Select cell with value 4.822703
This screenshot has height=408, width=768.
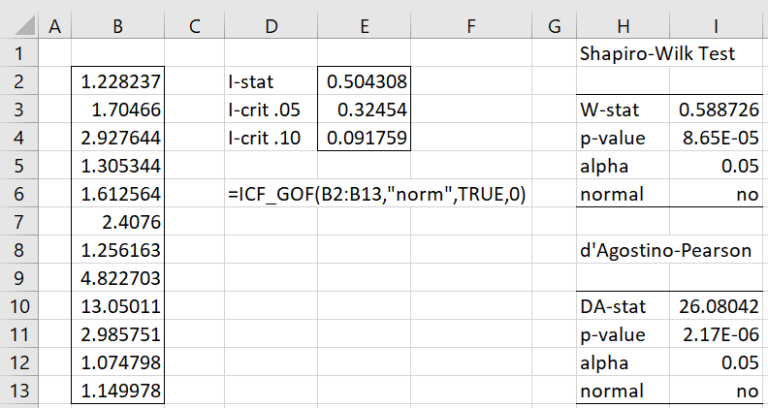[x=118, y=278]
